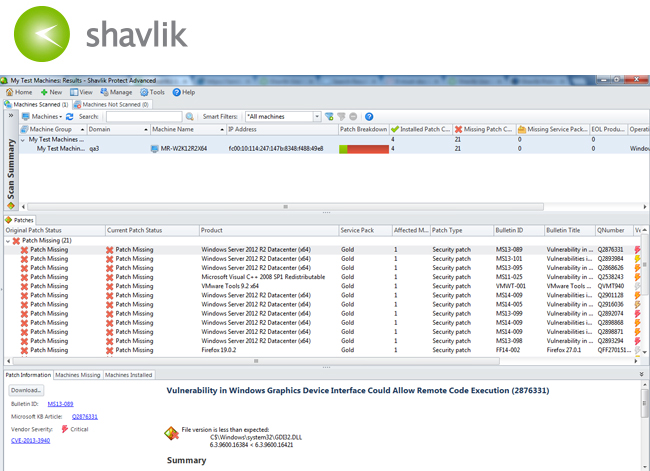Click the patch breakdown bar

tap(364, 149)
